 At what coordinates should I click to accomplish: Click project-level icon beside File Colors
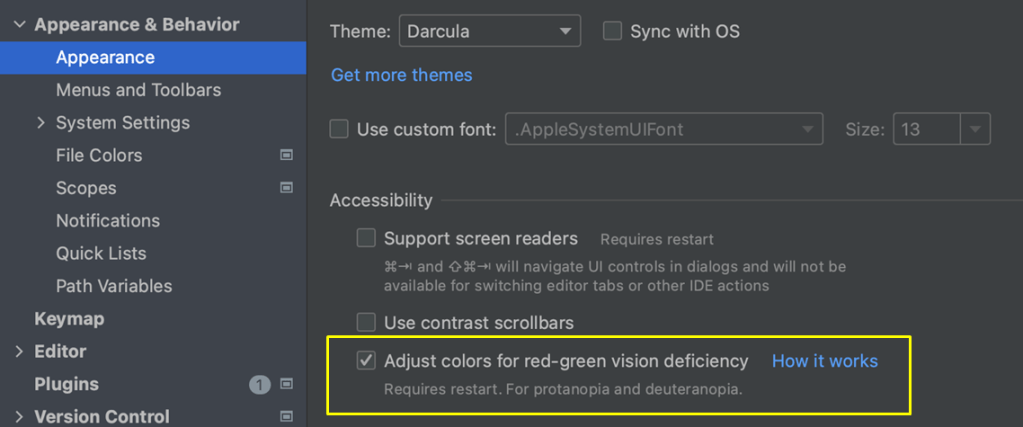tap(287, 155)
